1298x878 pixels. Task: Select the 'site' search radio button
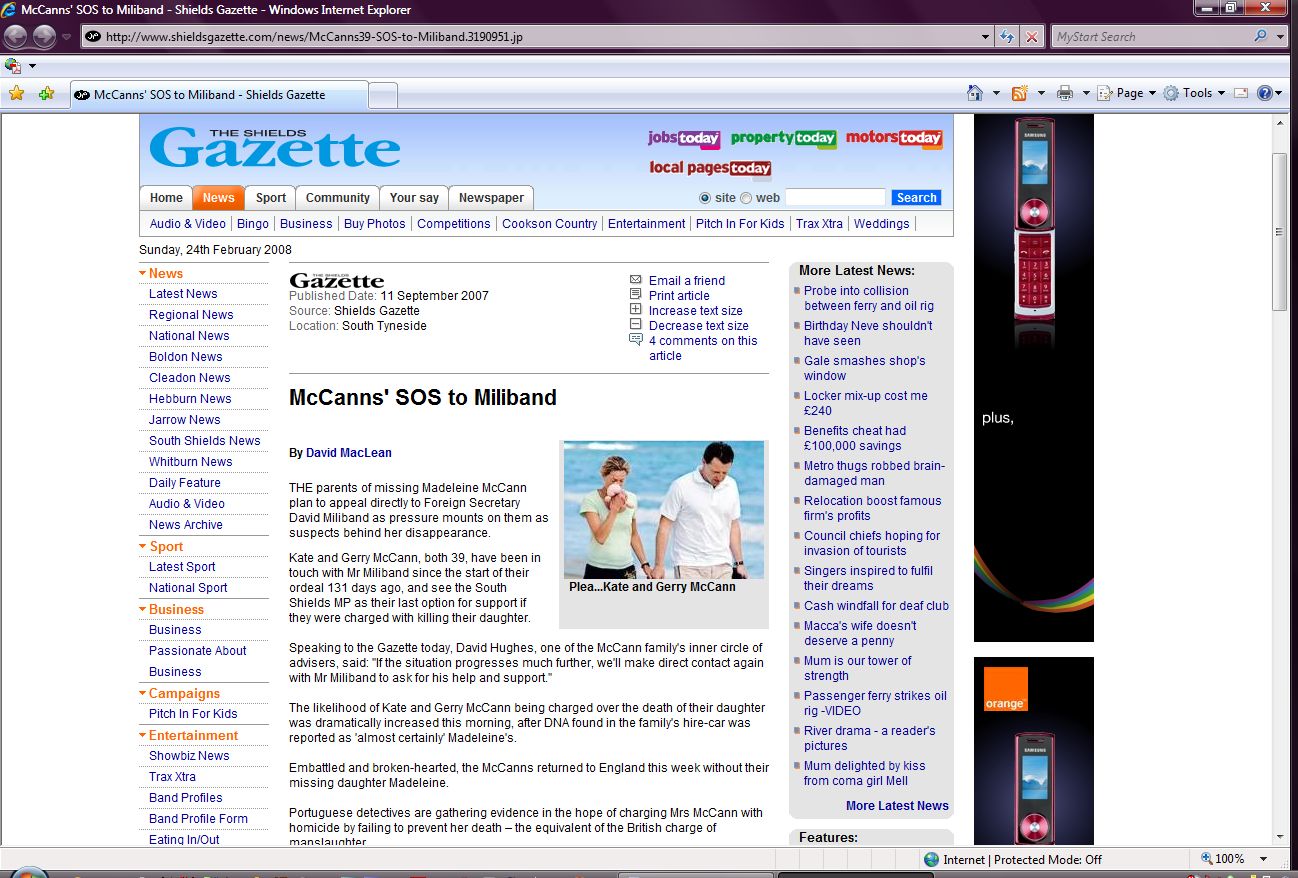tap(705, 198)
